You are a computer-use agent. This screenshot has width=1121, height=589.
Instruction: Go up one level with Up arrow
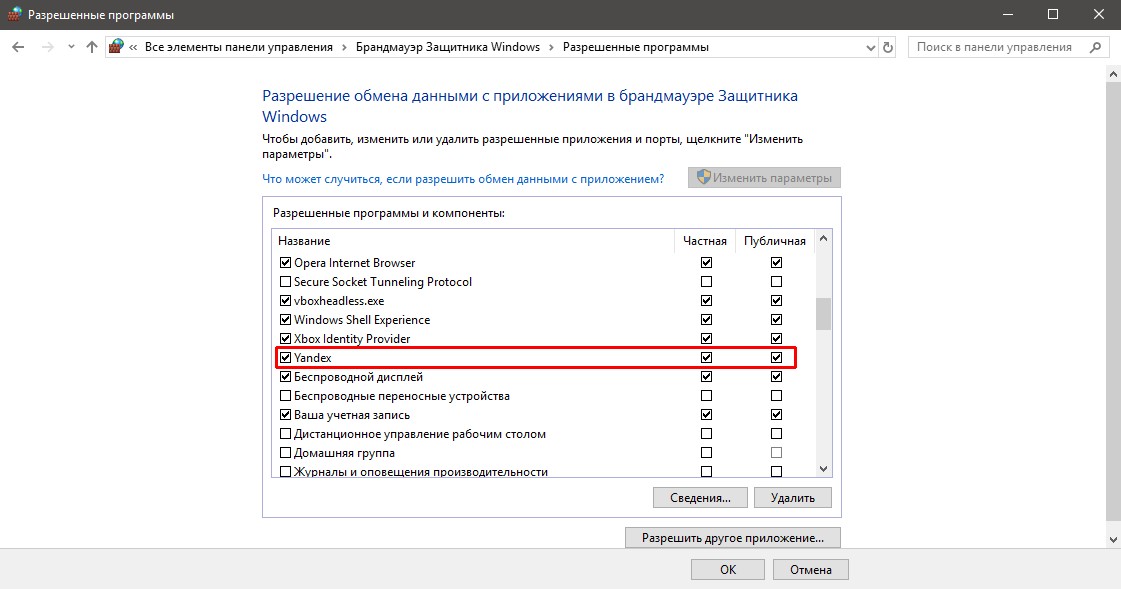[x=92, y=47]
